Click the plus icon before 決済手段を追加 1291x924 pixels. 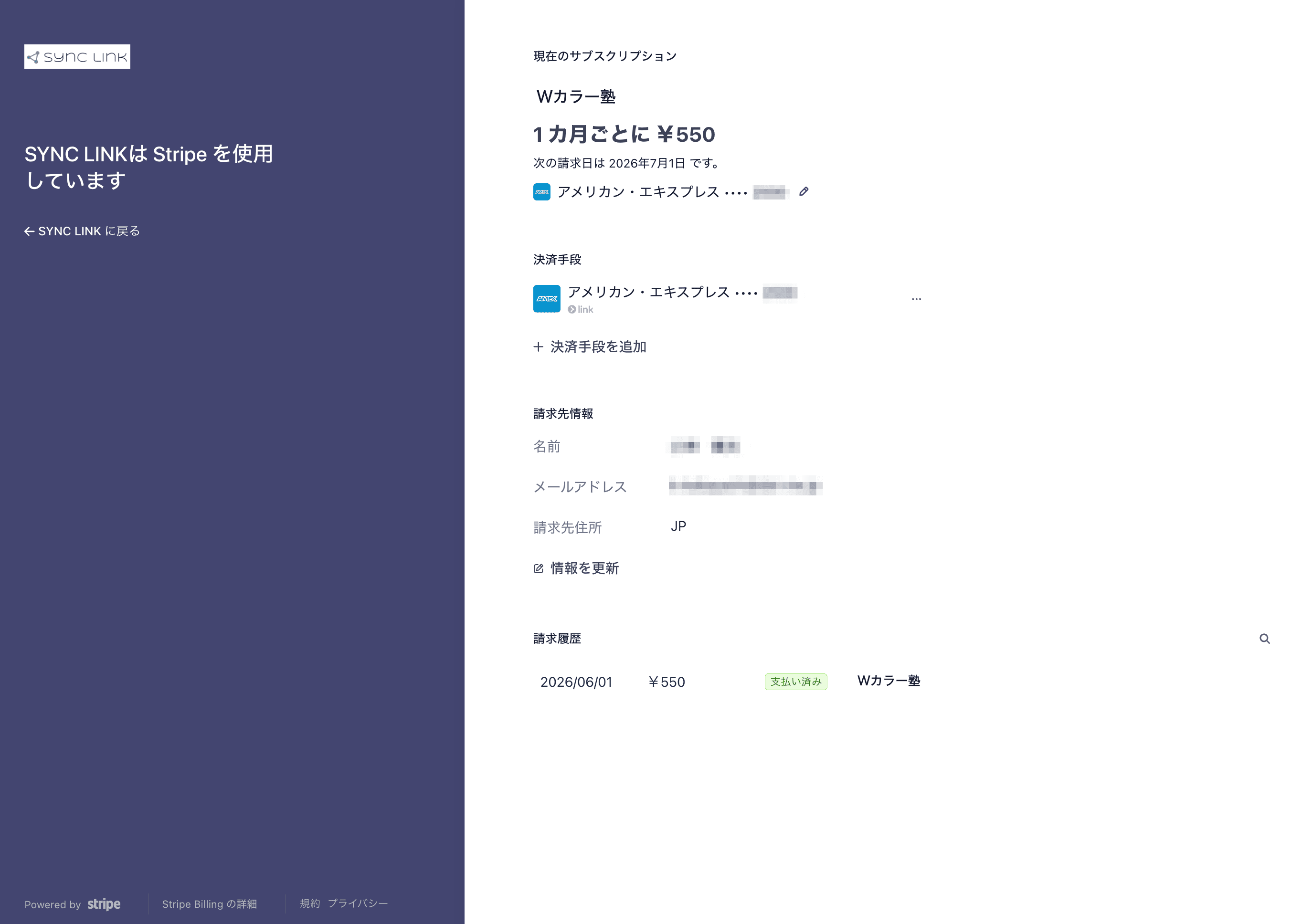[x=538, y=346]
